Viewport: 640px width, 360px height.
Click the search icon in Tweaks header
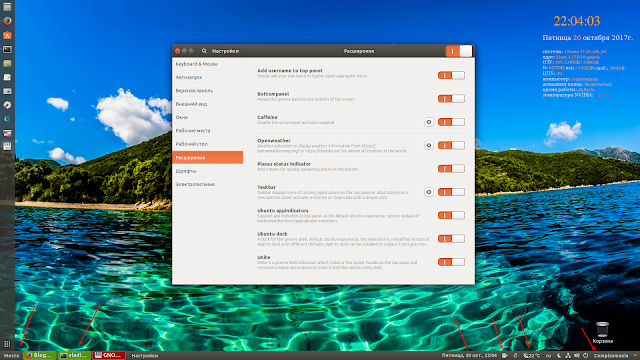pyautogui.click(x=204, y=51)
